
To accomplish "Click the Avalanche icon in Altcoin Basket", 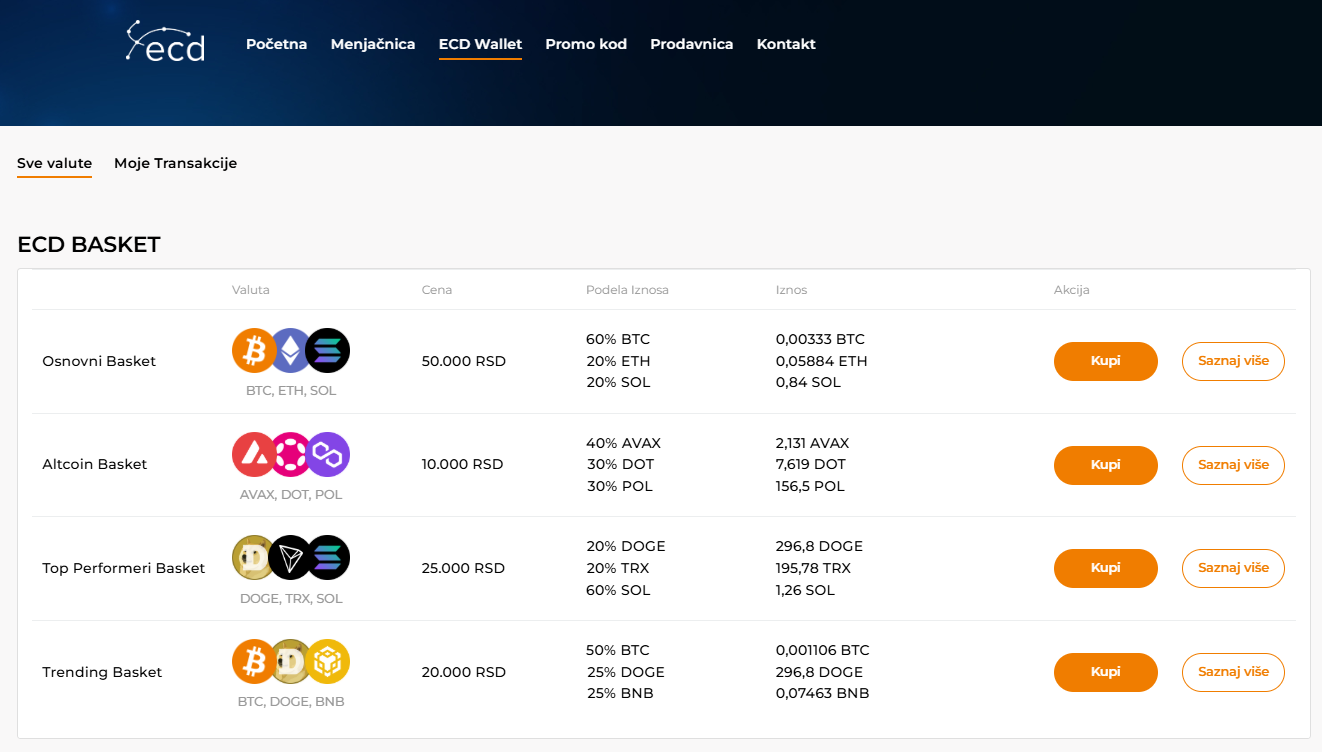I will point(254,454).
